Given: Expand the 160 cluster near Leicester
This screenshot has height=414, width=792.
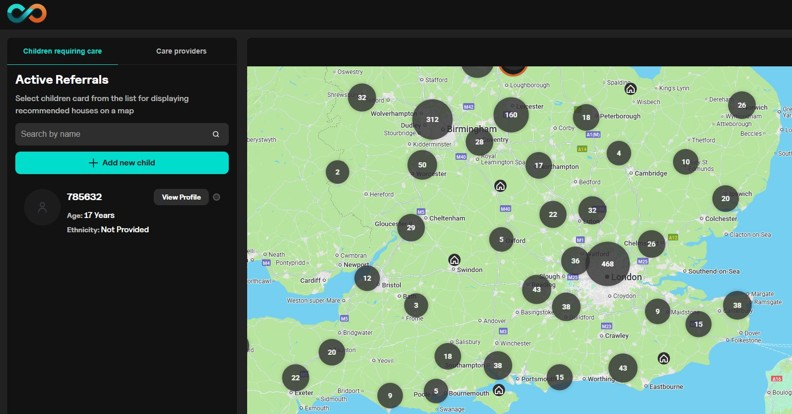Looking at the screenshot, I should pyautogui.click(x=511, y=114).
